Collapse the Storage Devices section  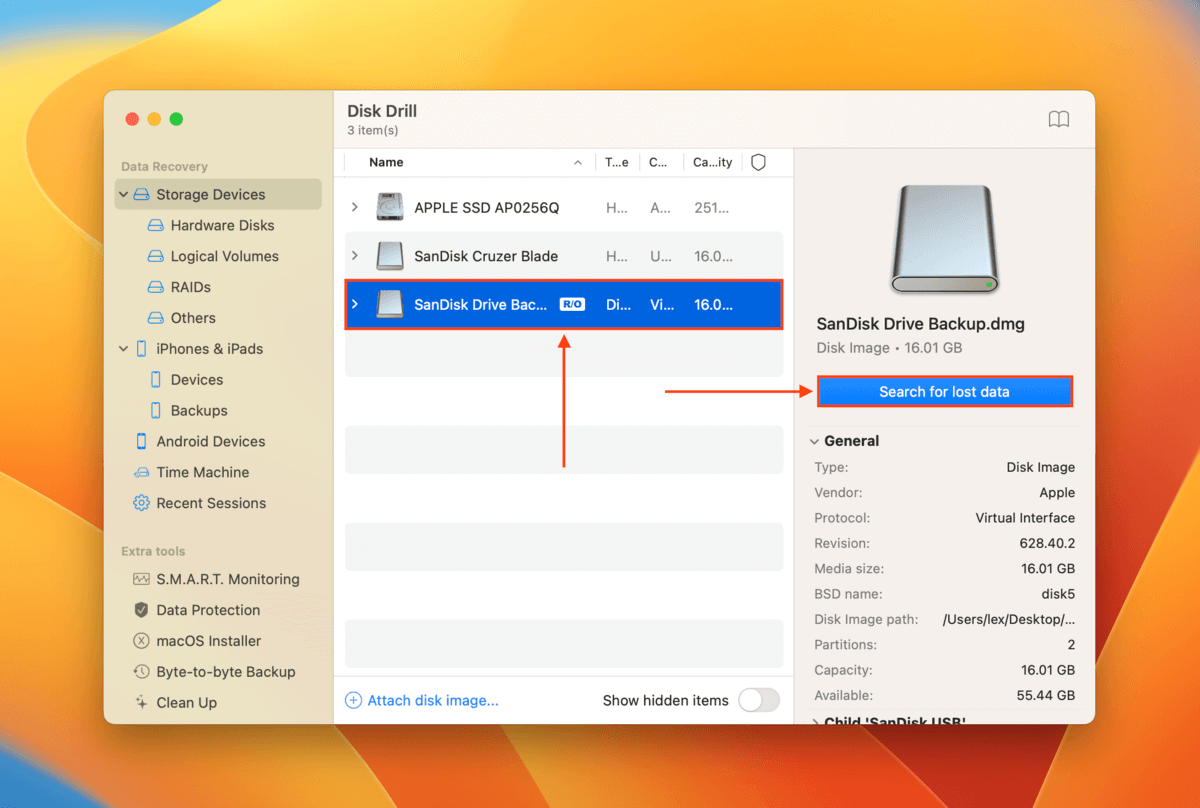point(124,195)
